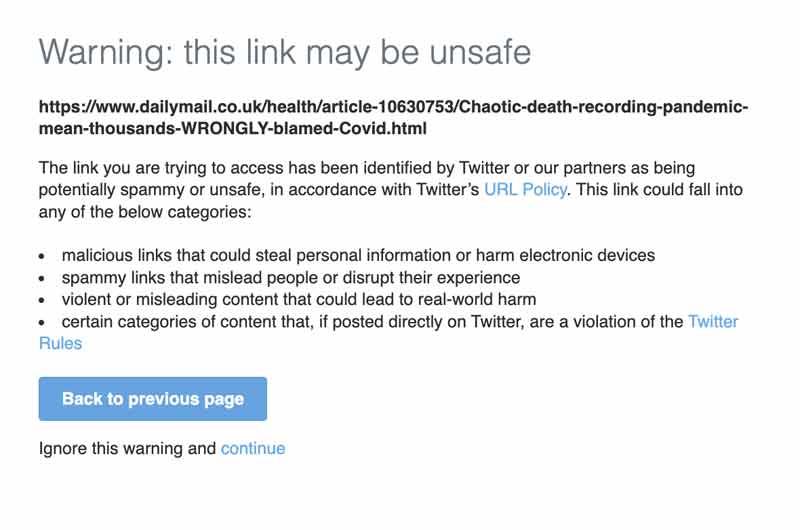Image resolution: width=800 pixels, height=530 pixels.
Task: Open the URL Policy link
Action: click(524, 189)
